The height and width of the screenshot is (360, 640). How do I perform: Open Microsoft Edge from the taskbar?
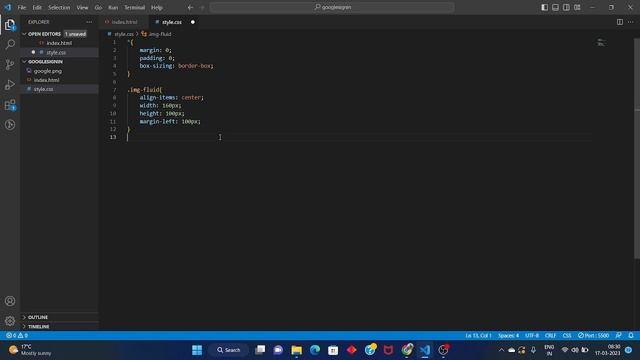[x=315, y=350]
